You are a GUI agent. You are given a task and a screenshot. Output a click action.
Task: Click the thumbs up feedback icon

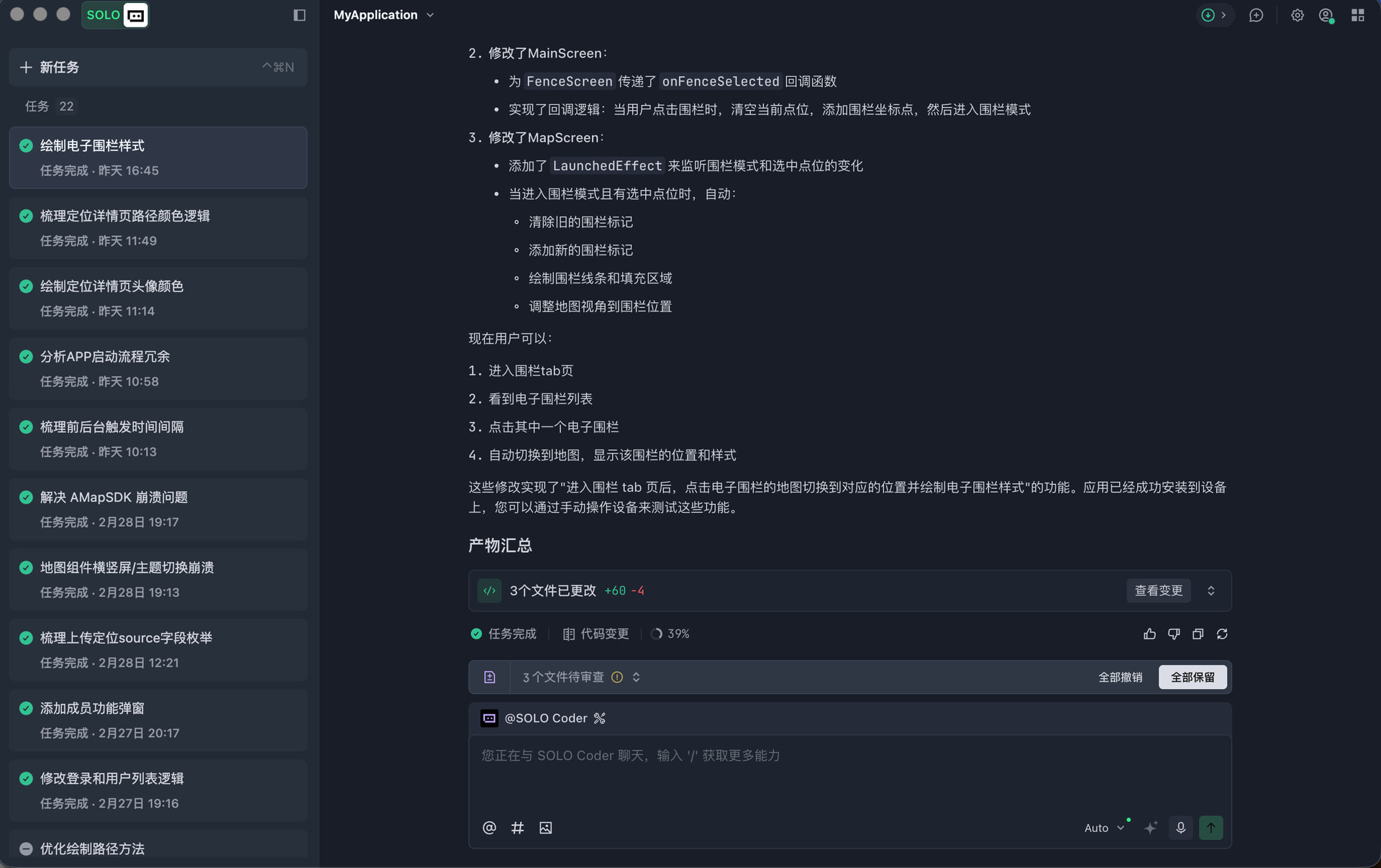pos(1149,634)
